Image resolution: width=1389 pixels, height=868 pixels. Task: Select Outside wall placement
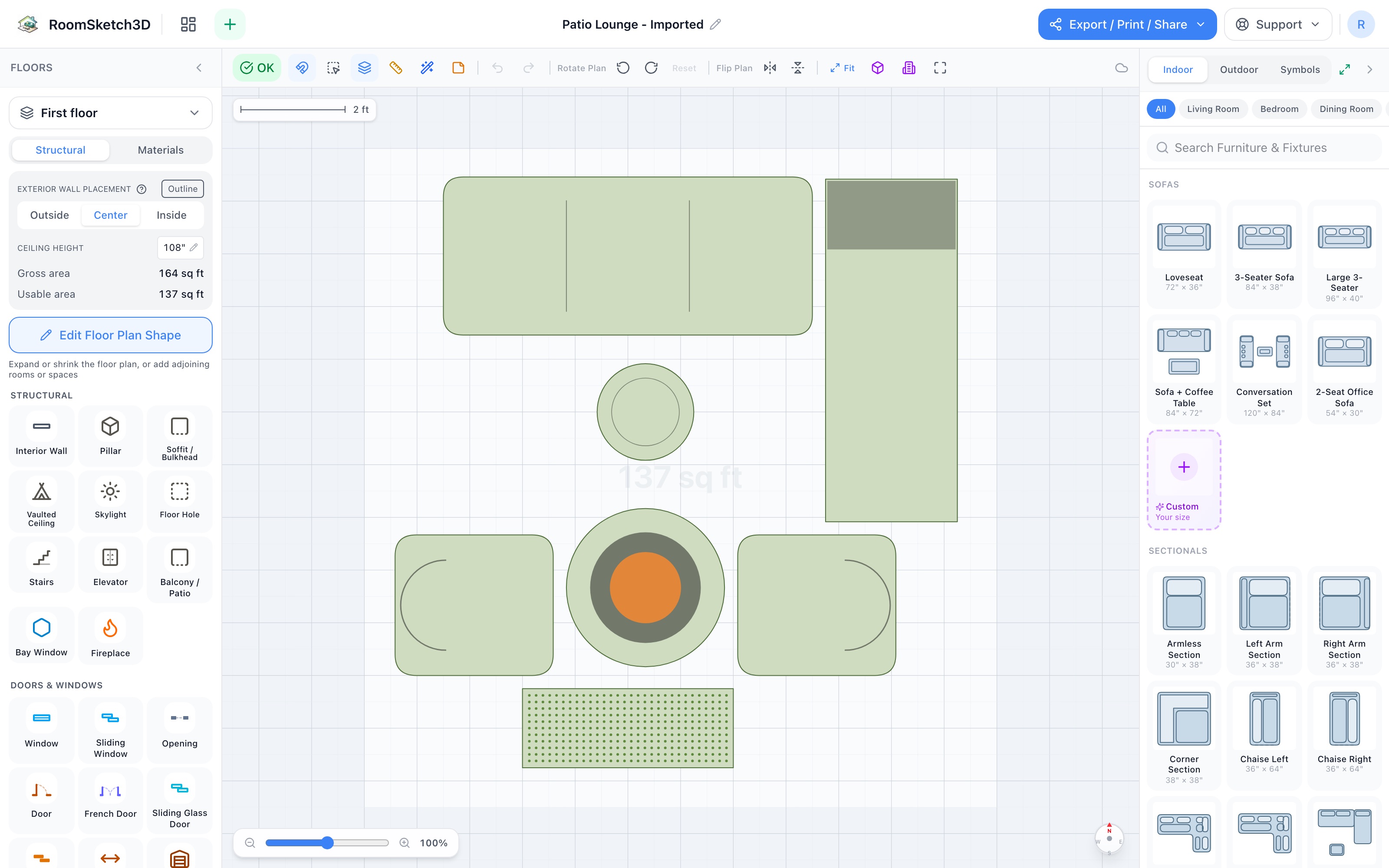click(x=49, y=215)
